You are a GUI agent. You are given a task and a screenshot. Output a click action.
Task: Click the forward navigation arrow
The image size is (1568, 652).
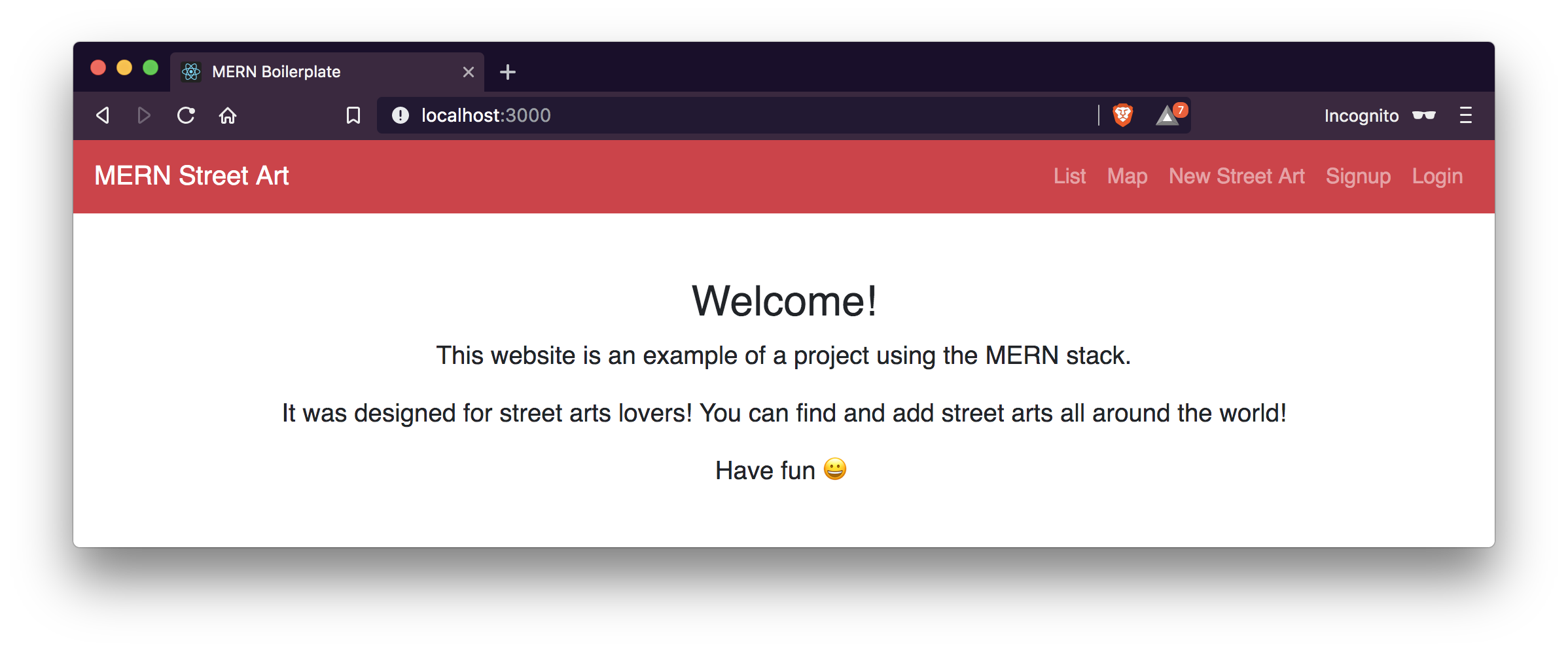tap(144, 116)
